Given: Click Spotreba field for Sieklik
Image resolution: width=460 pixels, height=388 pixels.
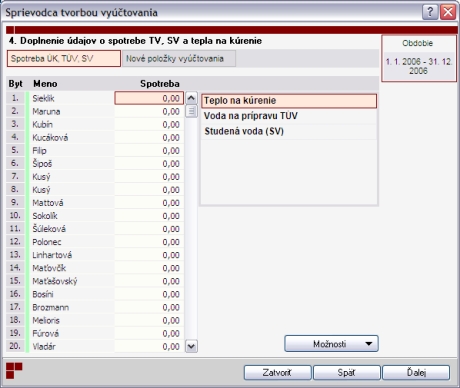Looking at the screenshot, I should click(x=149, y=98).
